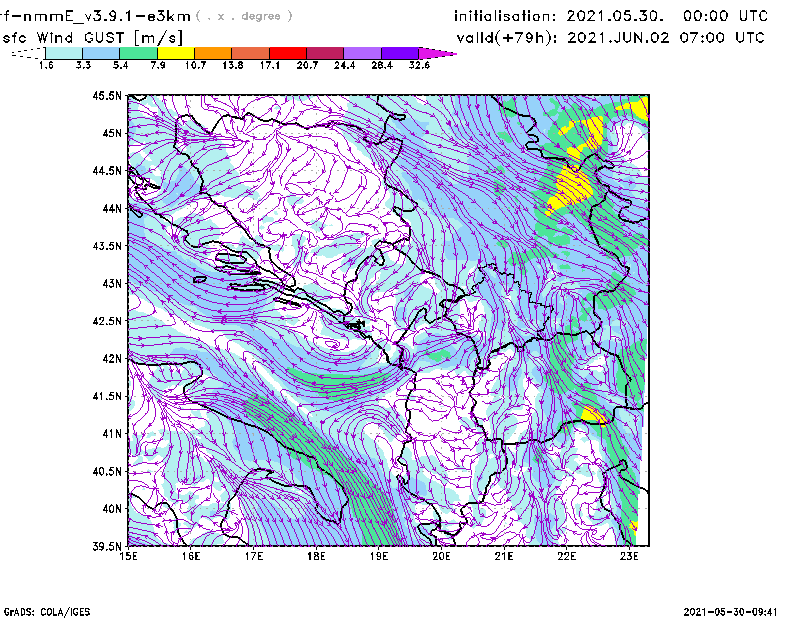Click the '20E' longitude label
This screenshot has width=800, height=618.
441,556
